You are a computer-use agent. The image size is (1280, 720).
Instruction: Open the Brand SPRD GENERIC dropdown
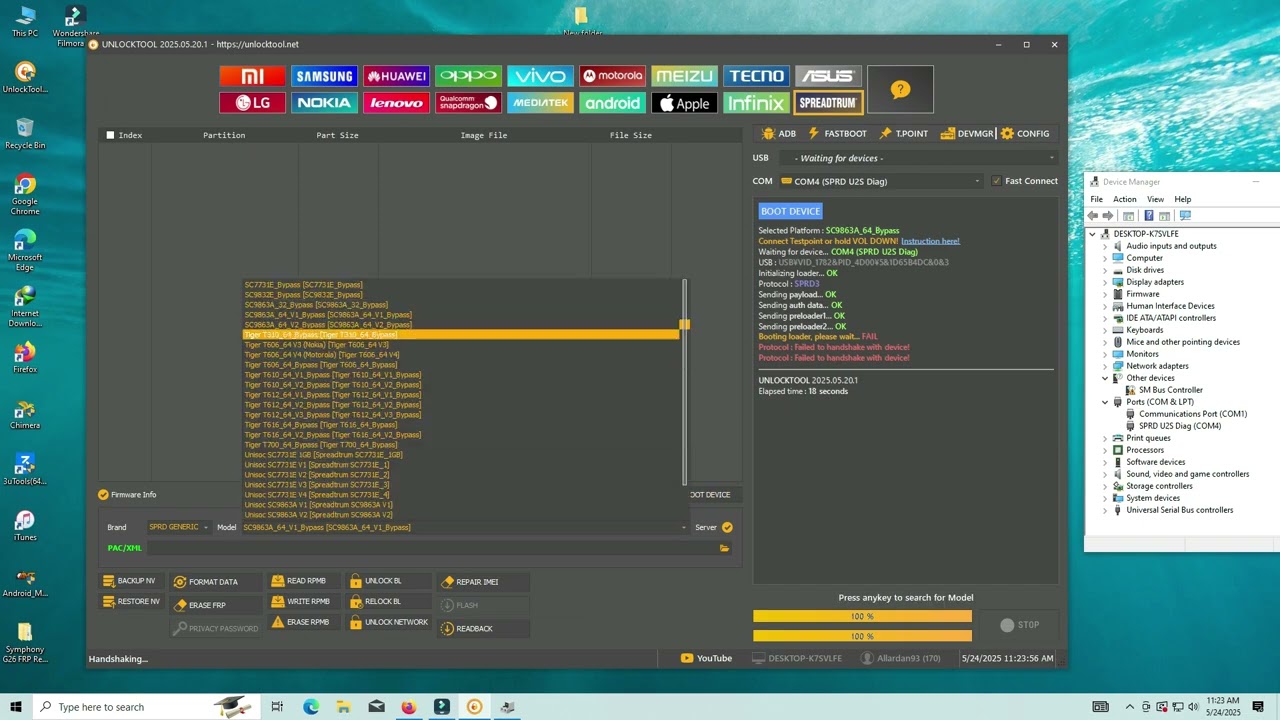[178, 527]
